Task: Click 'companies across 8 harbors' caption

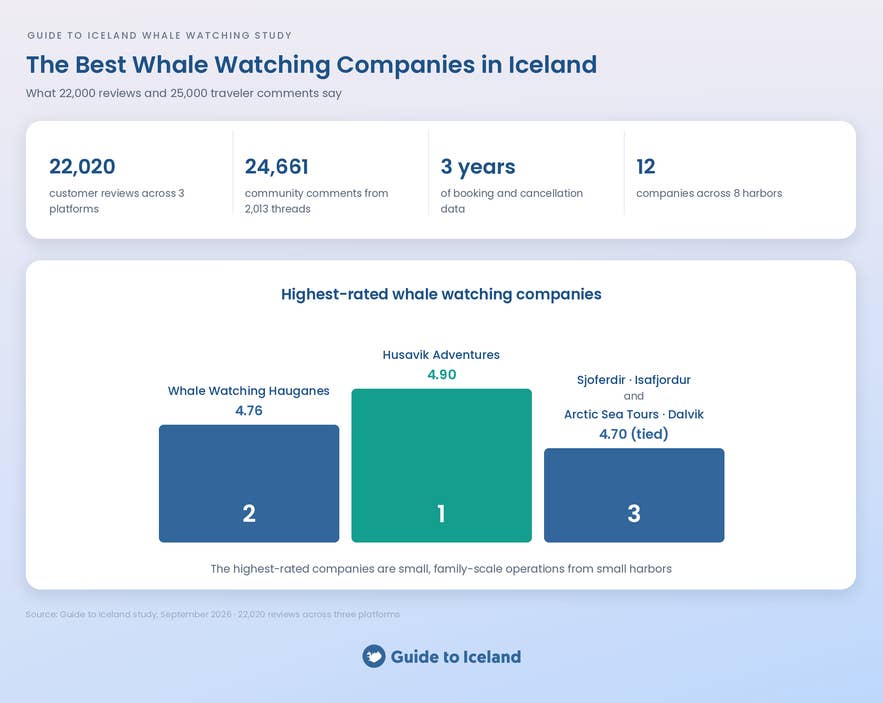Action: (709, 193)
